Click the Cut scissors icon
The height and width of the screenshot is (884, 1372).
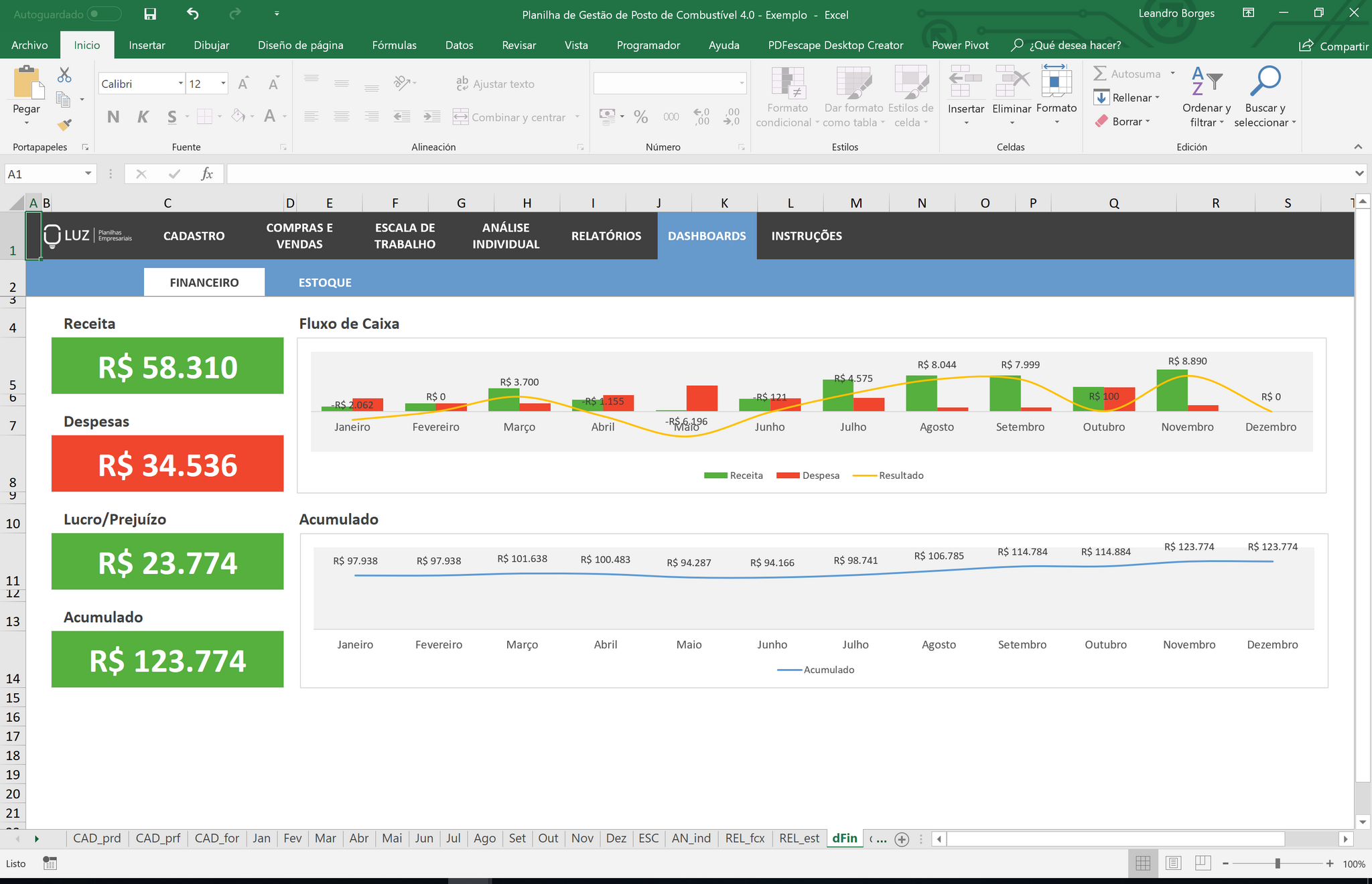(64, 75)
